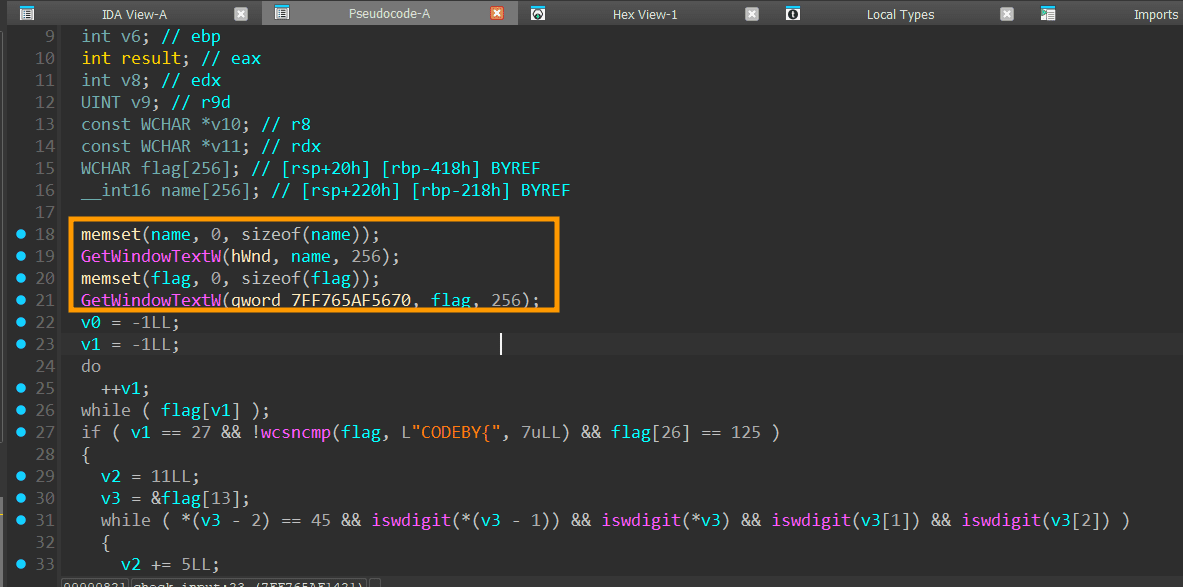Image resolution: width=1183 pixels, height=587 pixels.
Task: Click the Imports tab icon
Action: (x=1048, y=14)
